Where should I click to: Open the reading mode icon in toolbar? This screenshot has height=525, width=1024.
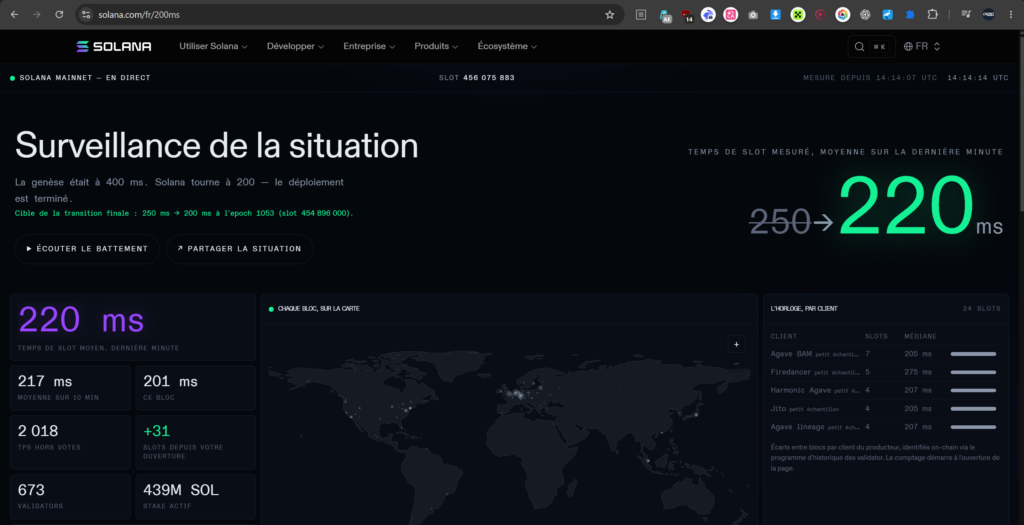click(x=641, y=14)
